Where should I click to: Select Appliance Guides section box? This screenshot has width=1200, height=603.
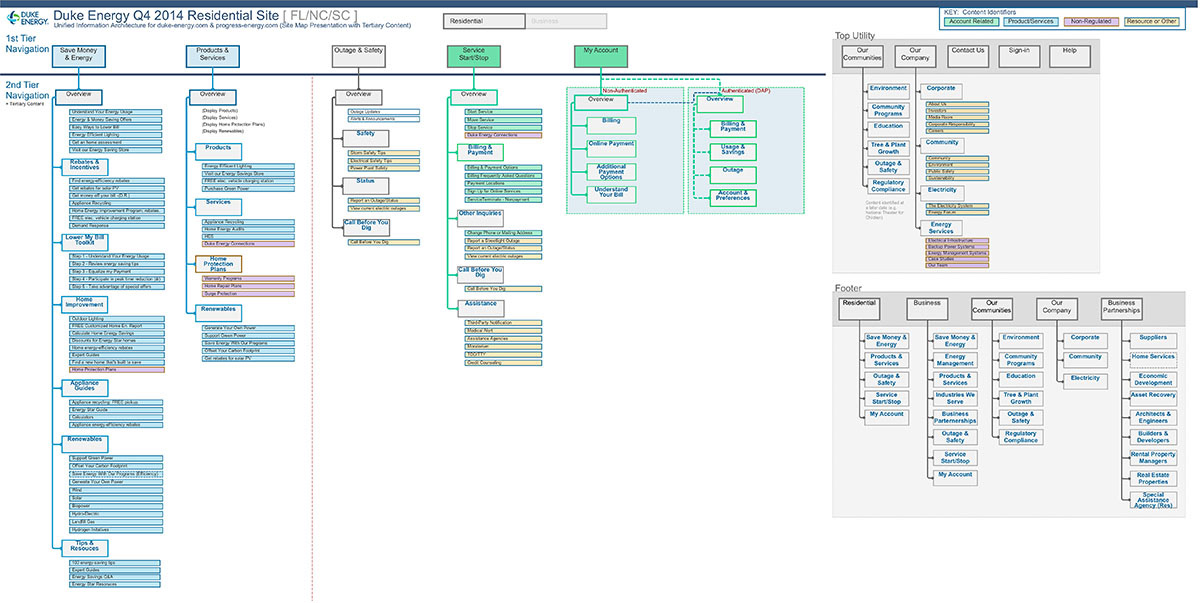[84, 388]
